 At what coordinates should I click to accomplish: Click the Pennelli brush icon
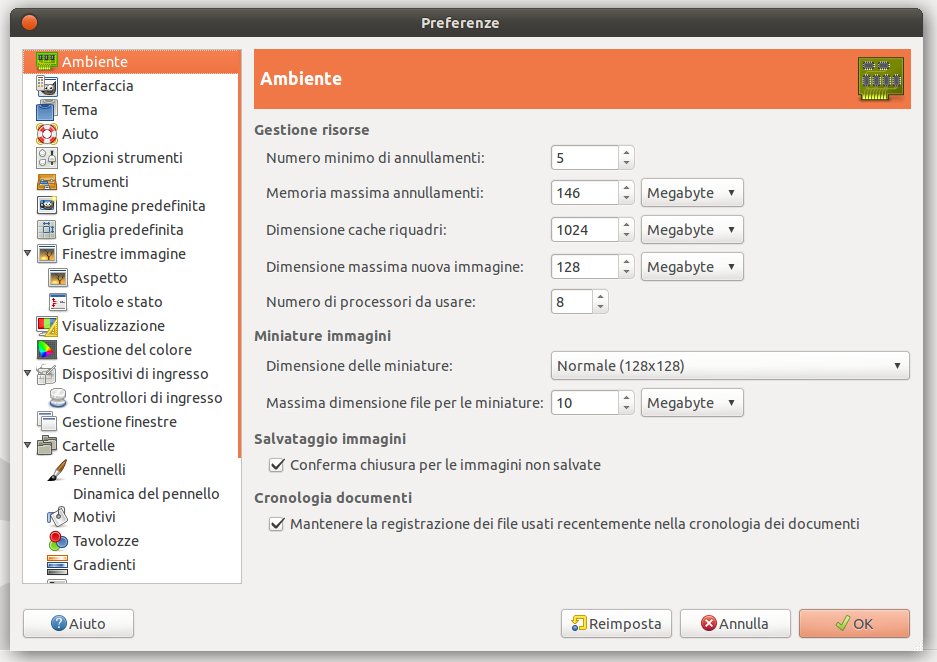(x=57, y=470)
